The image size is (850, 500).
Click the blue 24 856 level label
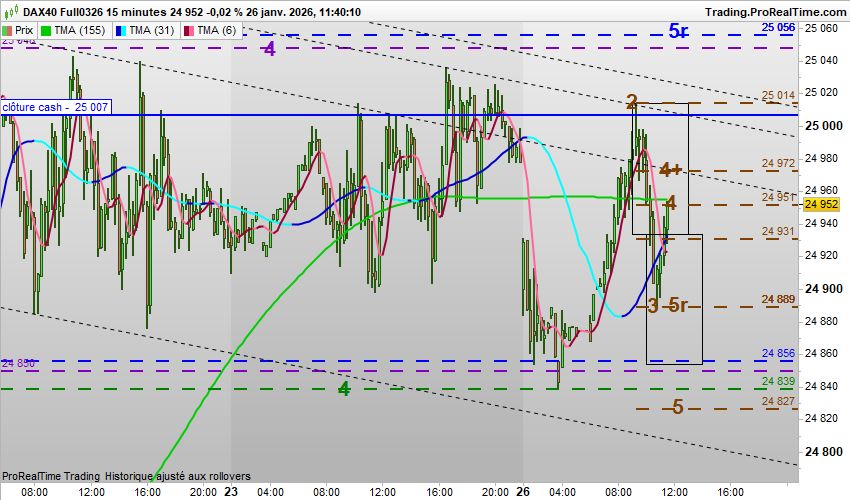tap(778, 354)
